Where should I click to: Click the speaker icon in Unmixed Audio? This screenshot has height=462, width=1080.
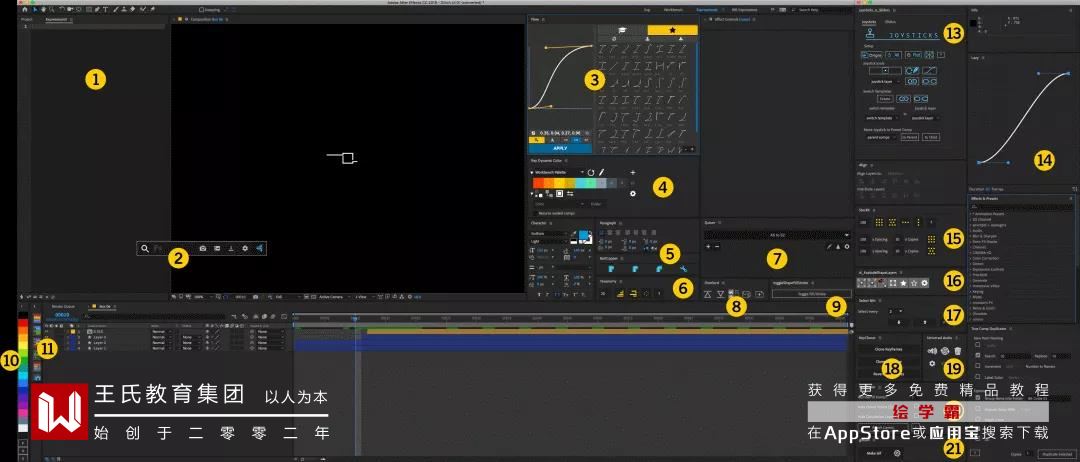[933, 350]
